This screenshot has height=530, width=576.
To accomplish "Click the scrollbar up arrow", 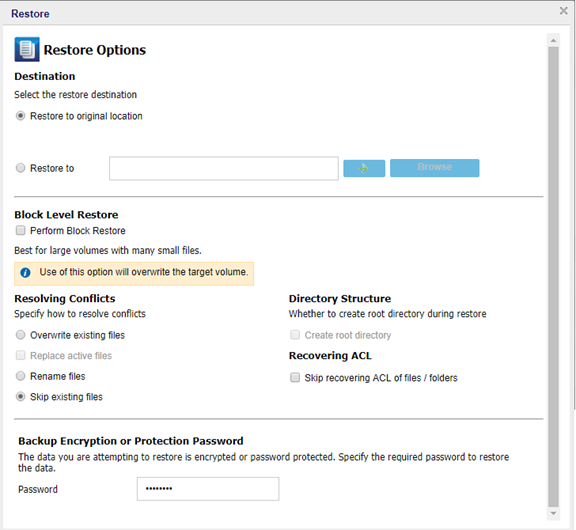I will click(x=553, y=40).
